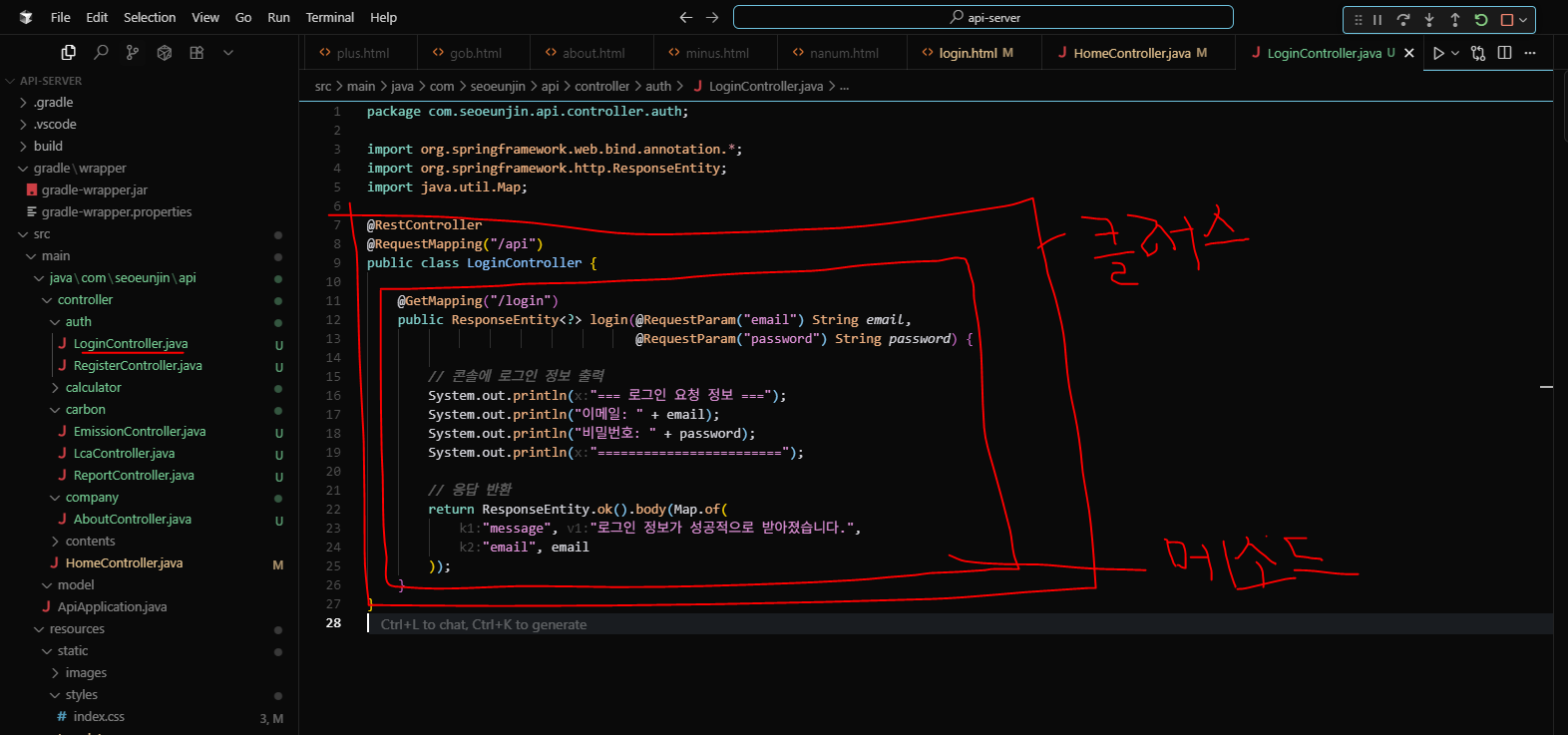The width and height of the screenshot is (1568, 735).
Task: Expand the .gradle folder
Action: tap(53, 102)
